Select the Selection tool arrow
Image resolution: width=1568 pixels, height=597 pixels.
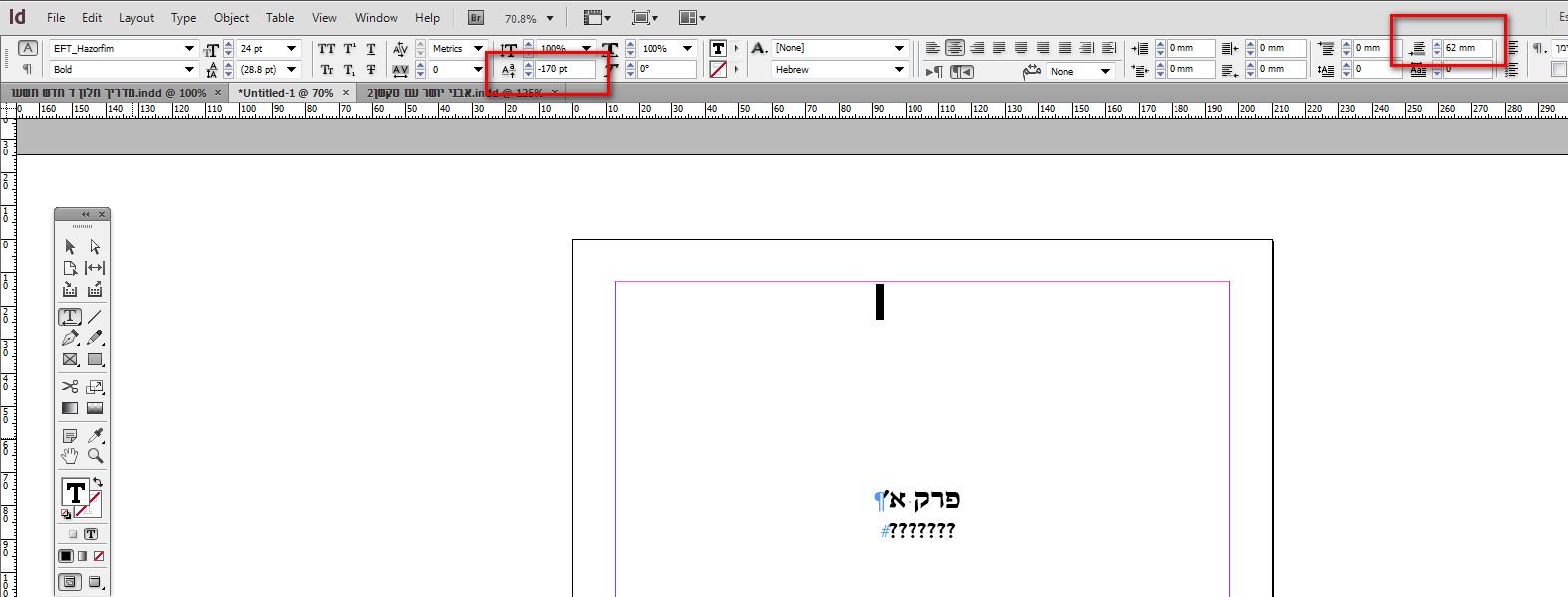click(x=70, y=246)
